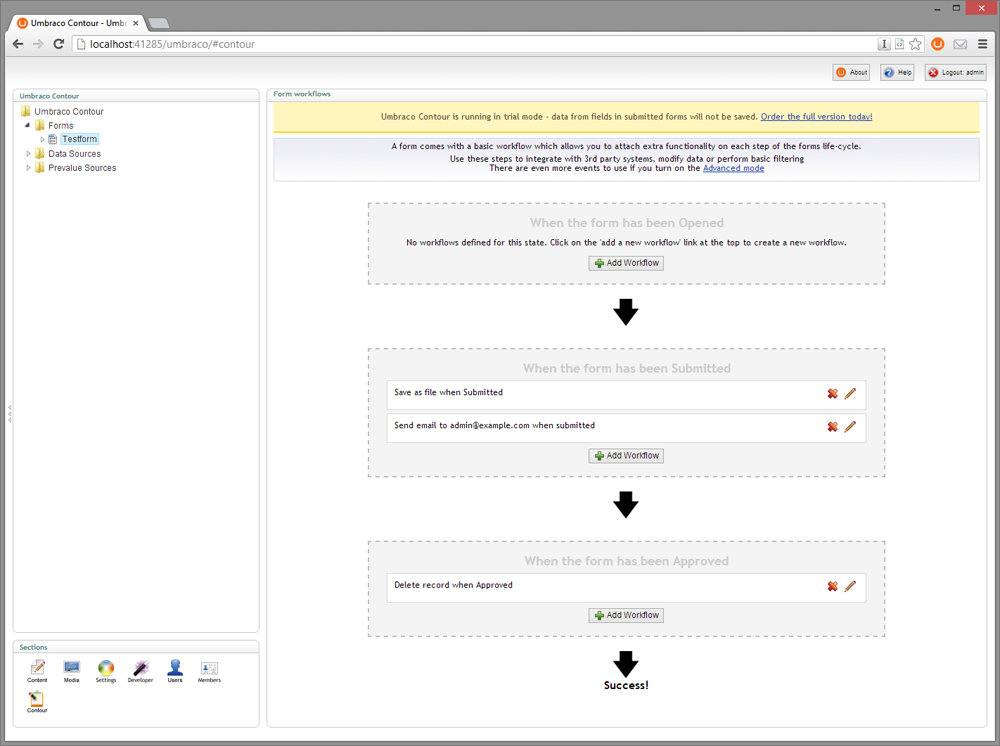This screenshot has width=1000, height=746.
Task: Add Workflow to the Approved state
Action: 626,615
